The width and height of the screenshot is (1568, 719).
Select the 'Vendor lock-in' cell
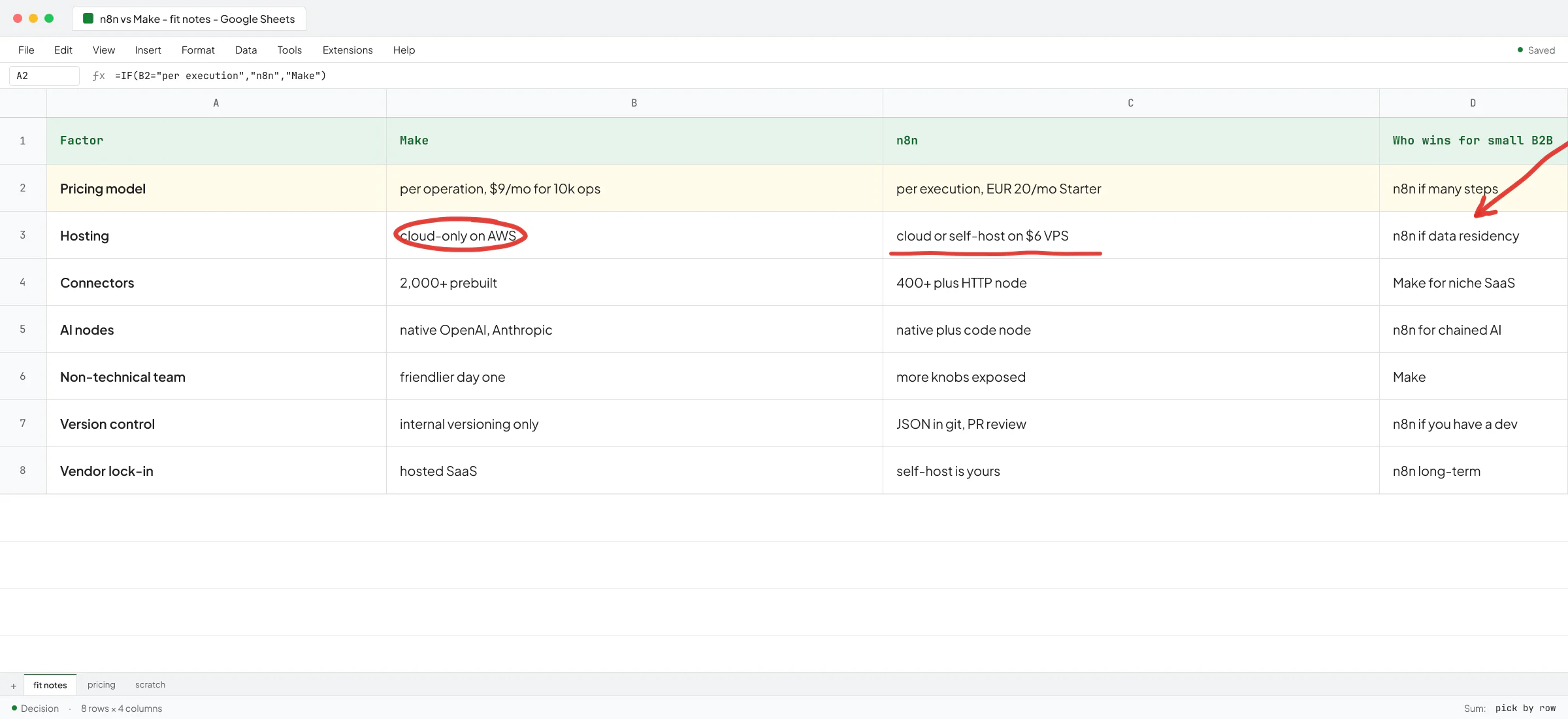point(216,471)
